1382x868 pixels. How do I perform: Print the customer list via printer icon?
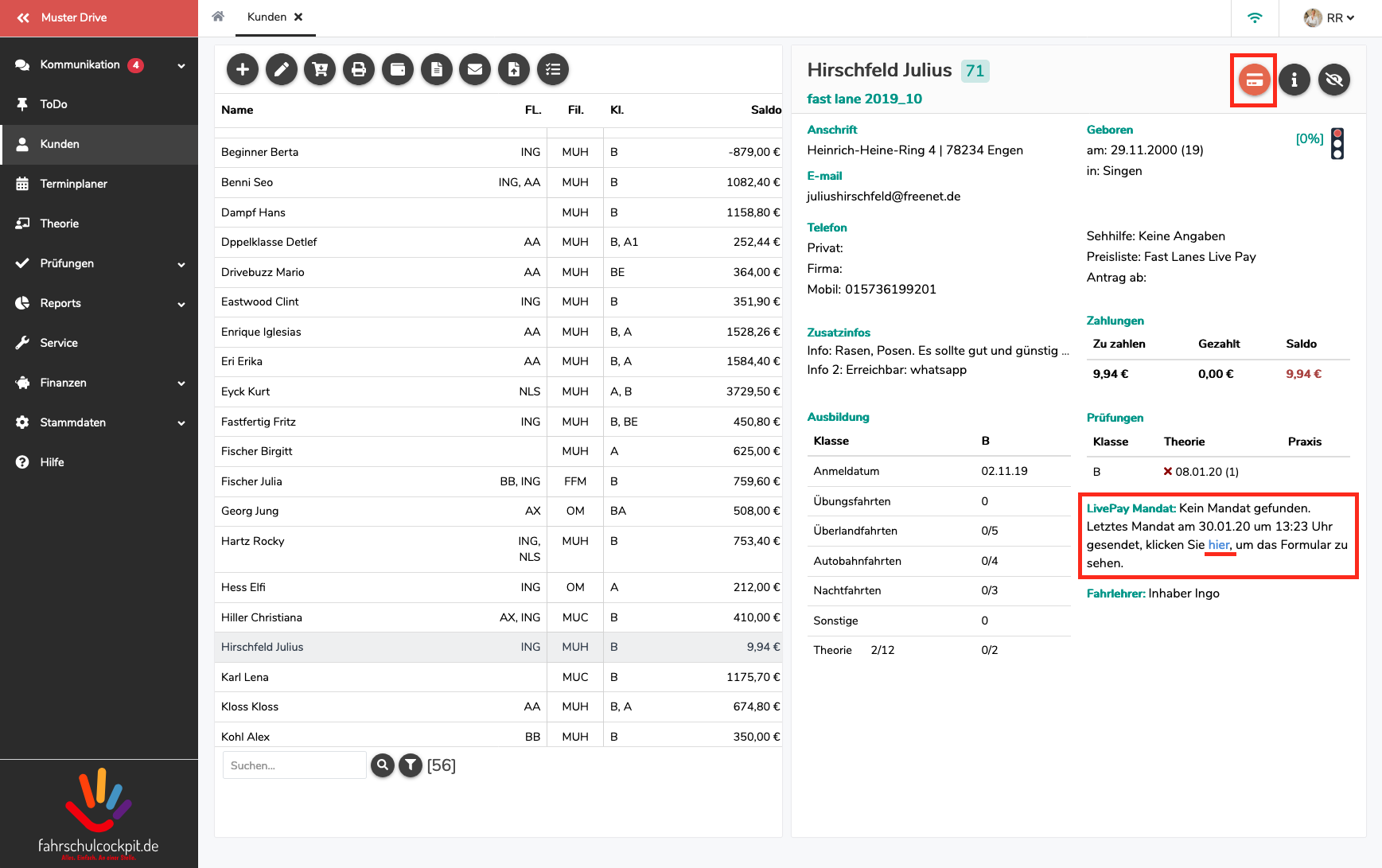pyautogui.click(x=359, y=69)
